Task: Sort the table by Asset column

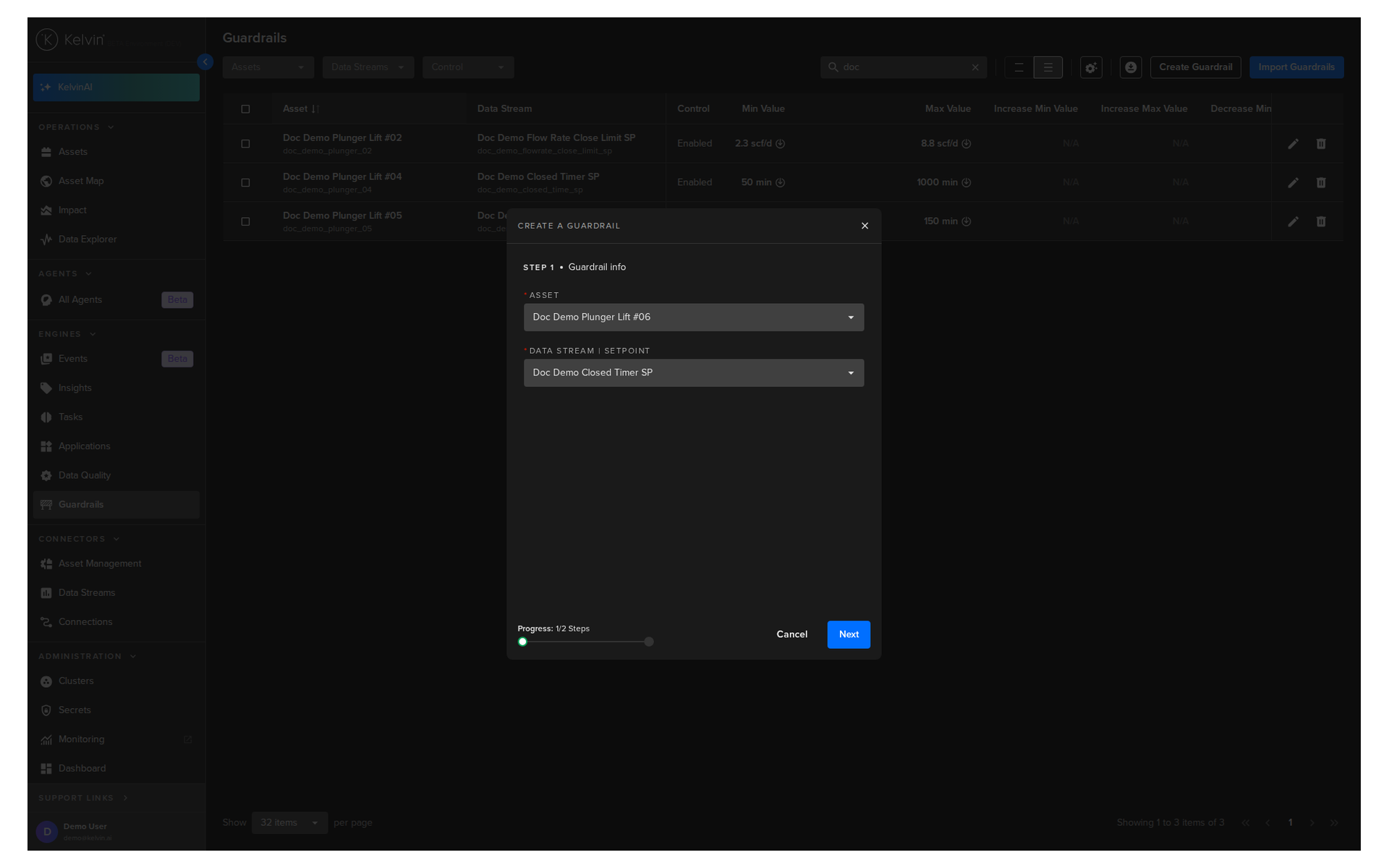Action: (x=315, y=109)
